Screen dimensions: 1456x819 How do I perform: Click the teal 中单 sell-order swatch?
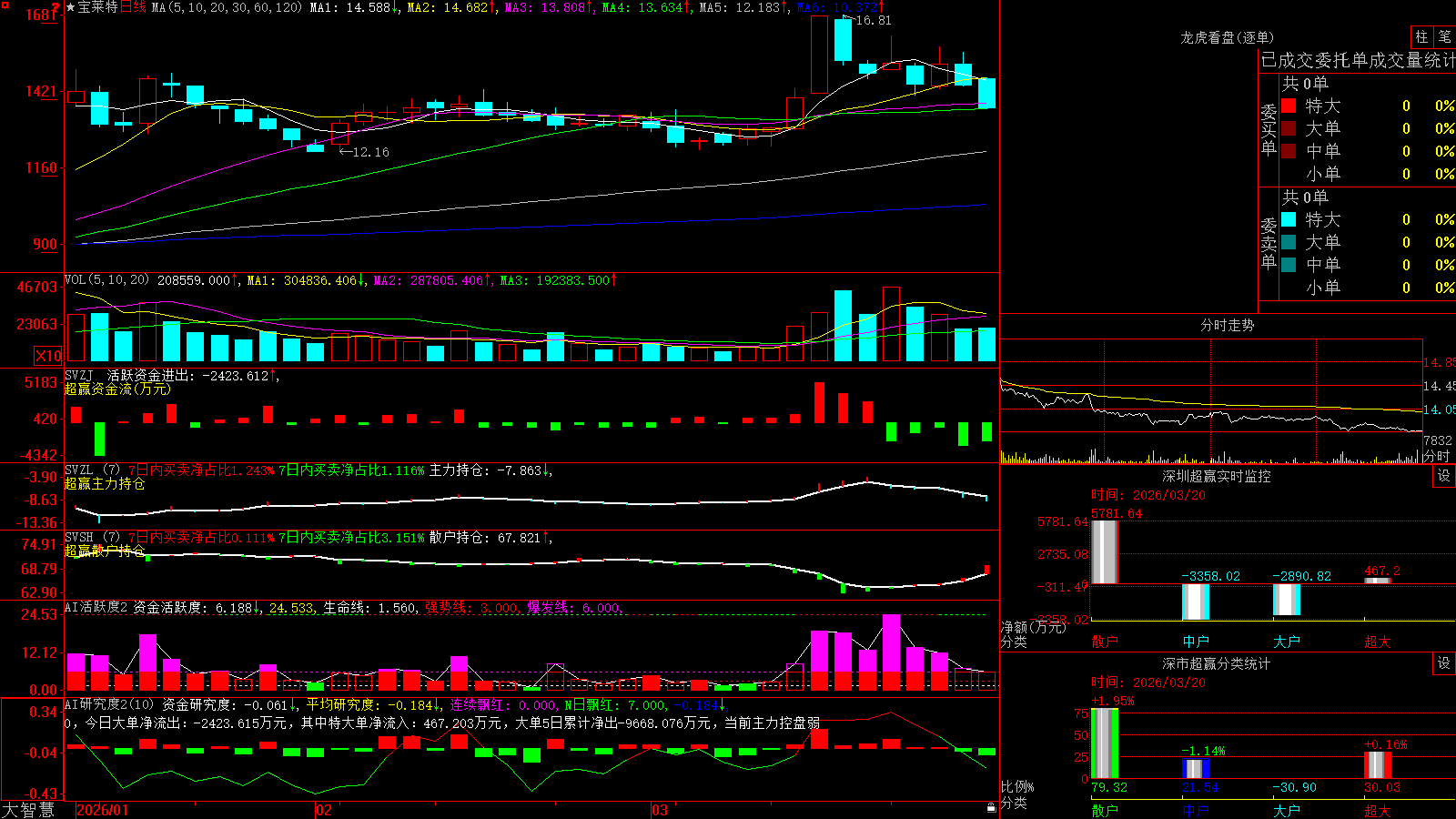[x=1289, y=265]
